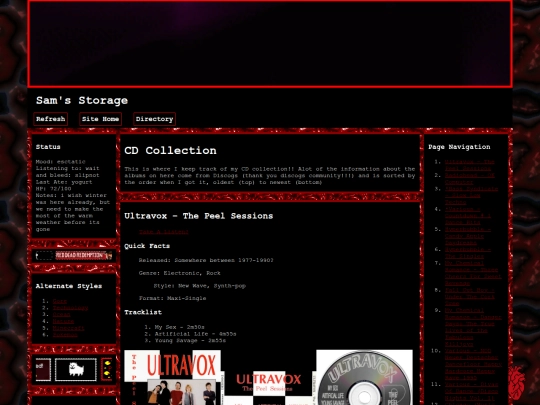The height and width of the screenshot is (405, 540).
Task: Open Page Navigation item number 8
Action: pyautogui.click(x=469, y=297)
